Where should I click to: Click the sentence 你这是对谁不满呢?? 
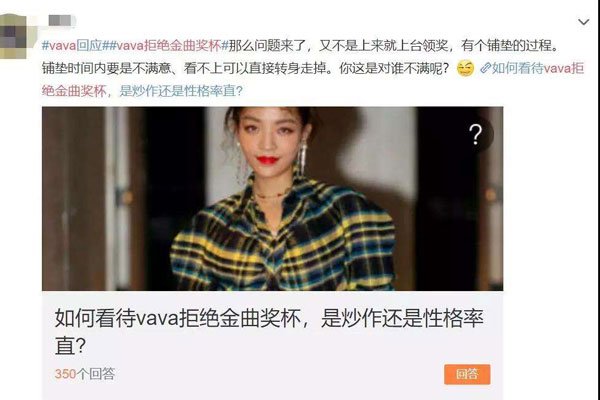(x=395, y=69)
